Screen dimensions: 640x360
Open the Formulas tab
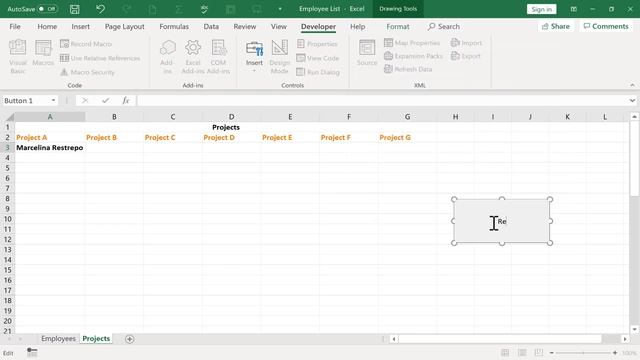(x=174, y=27)
